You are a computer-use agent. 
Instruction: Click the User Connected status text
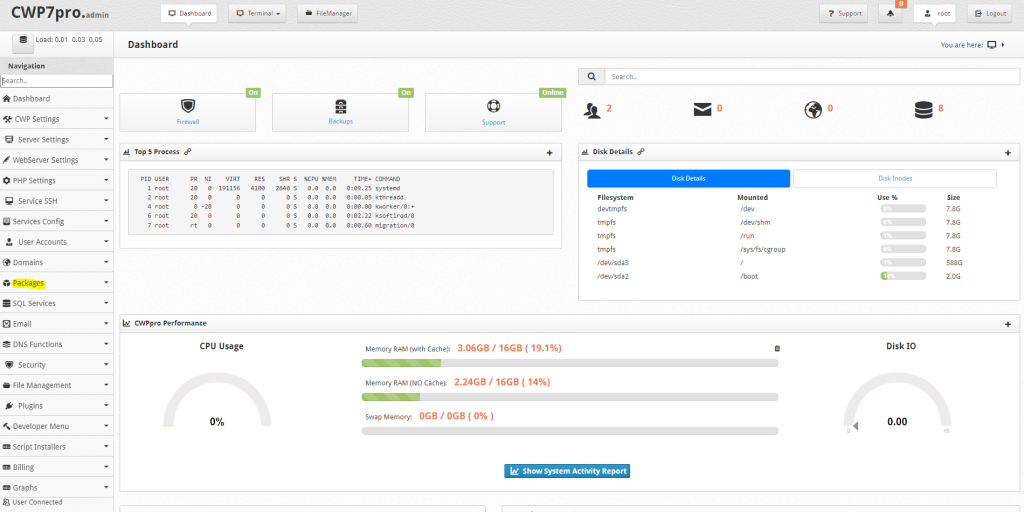[x=37, y=502]
